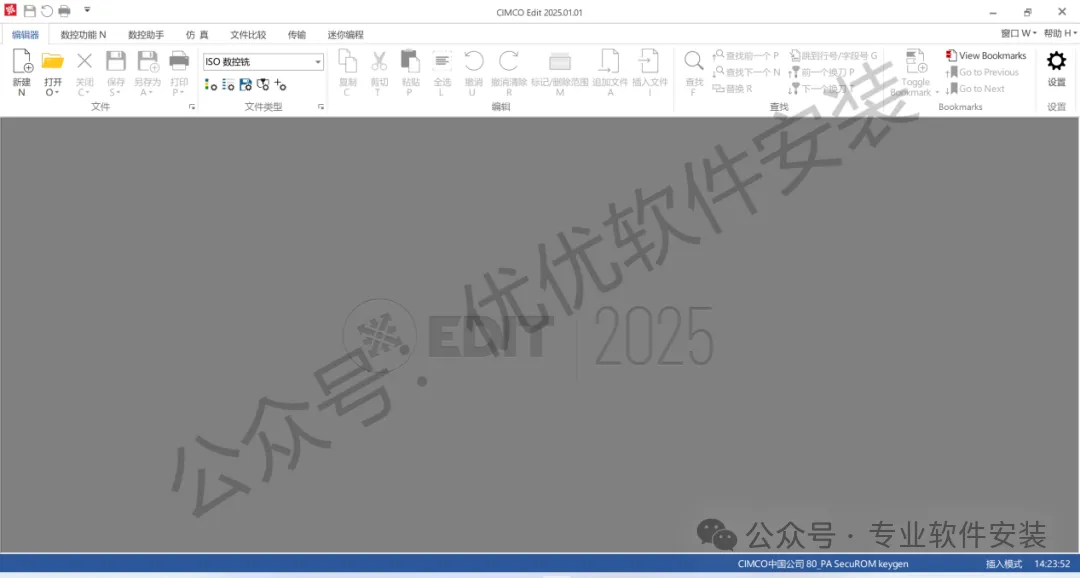Image resolution: width=1080 pixels, height=578 pixels.
Task: Open a file using the 打开 folder icon
Action: coord(53,61)
